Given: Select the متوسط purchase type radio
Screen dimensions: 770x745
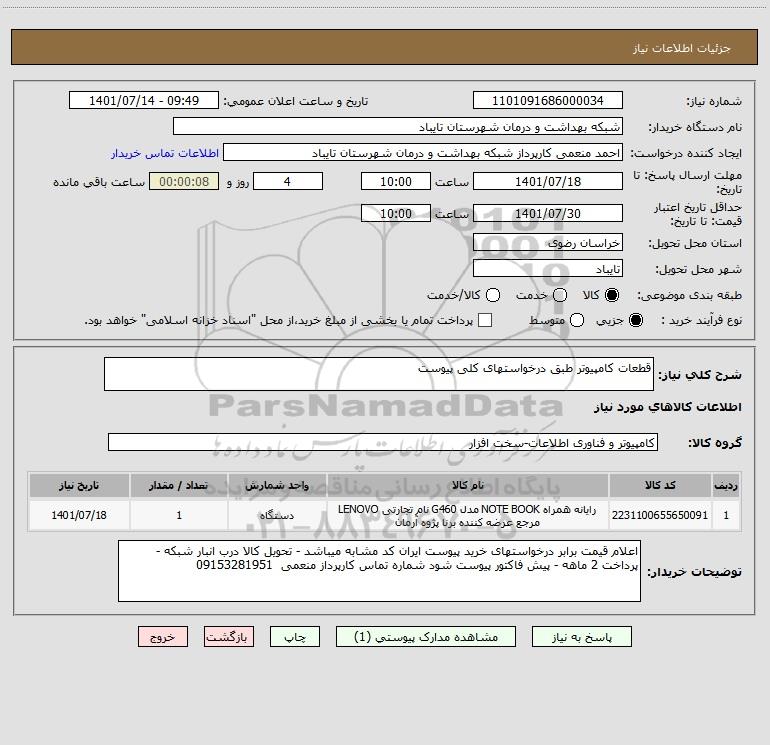Looking at the screenshot, I should click(577, 320).
